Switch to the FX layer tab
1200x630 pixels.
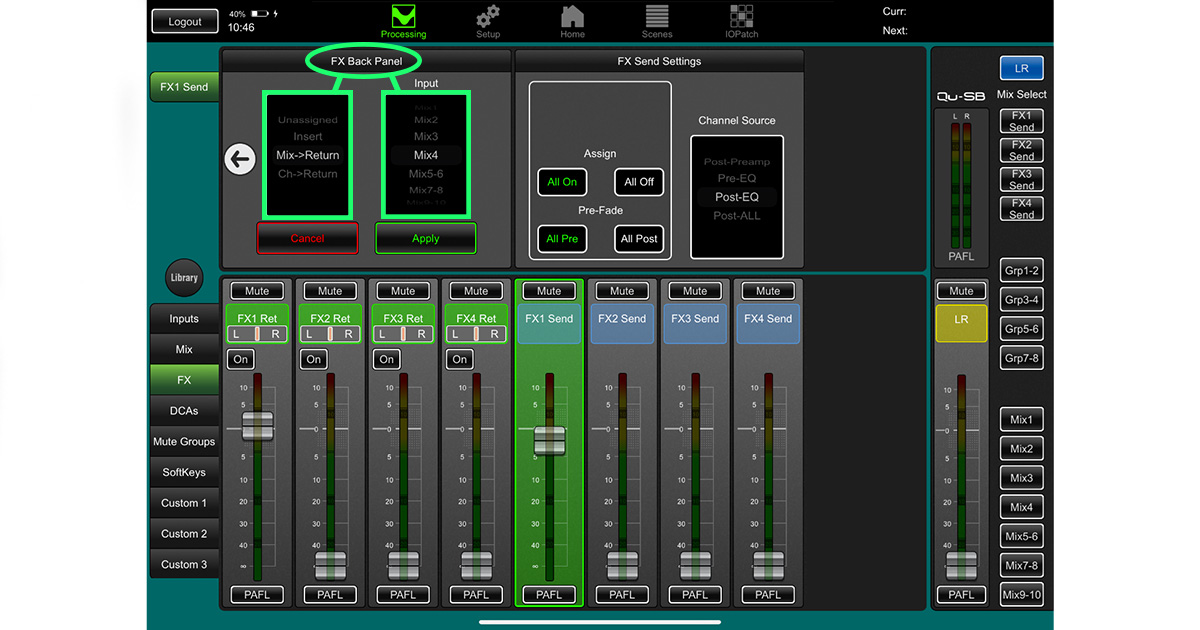pyautogui.click(x=184, y=380)
